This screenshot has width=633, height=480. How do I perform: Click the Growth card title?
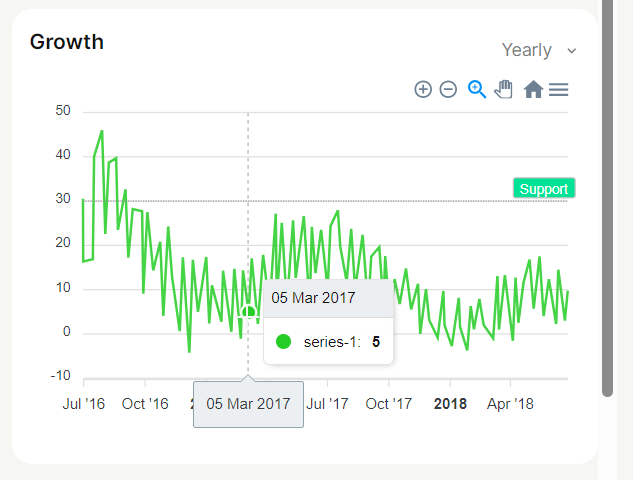coord(67,42)
